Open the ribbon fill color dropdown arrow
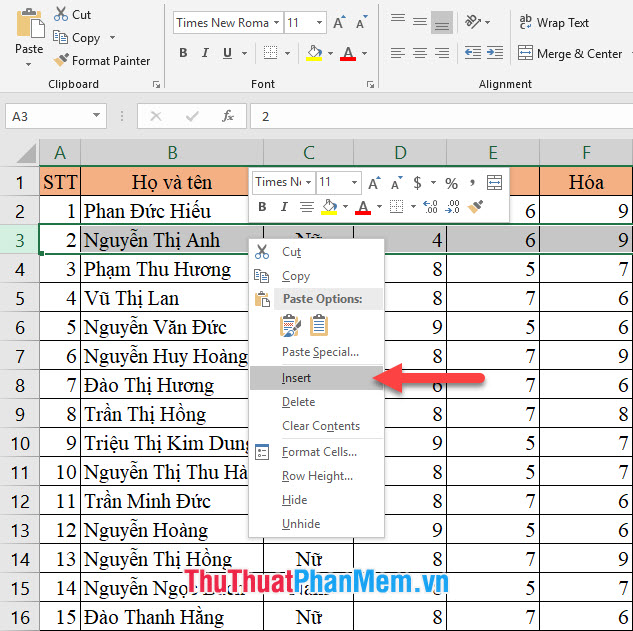633x631 pixels. coord(330,53)
